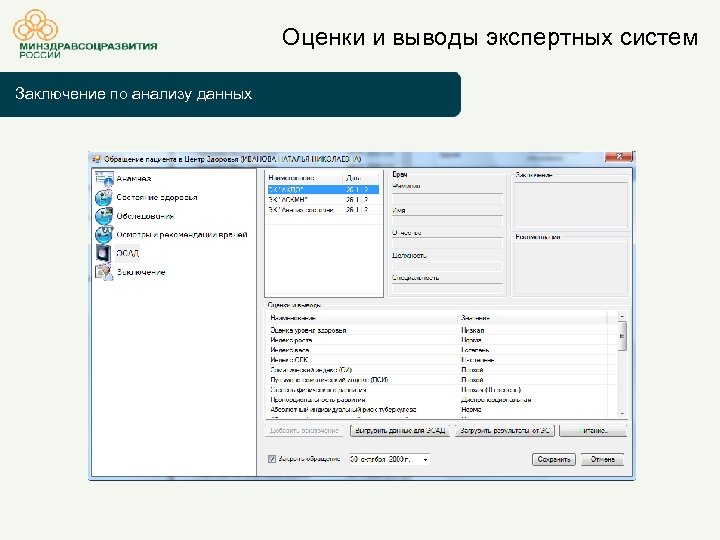Open Осмотры и рекомендации врачей icon
The image size is (720, 540).
coord(104,235)
